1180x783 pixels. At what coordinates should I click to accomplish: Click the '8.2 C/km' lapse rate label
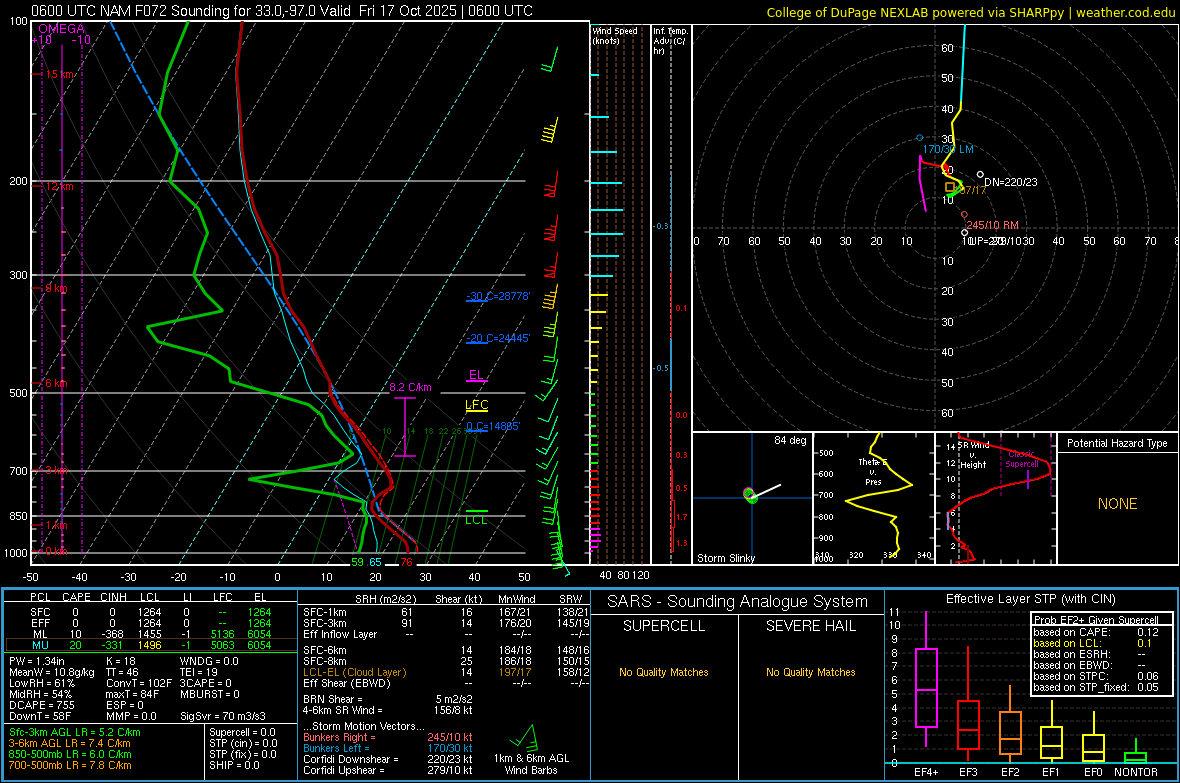[410, 388]
